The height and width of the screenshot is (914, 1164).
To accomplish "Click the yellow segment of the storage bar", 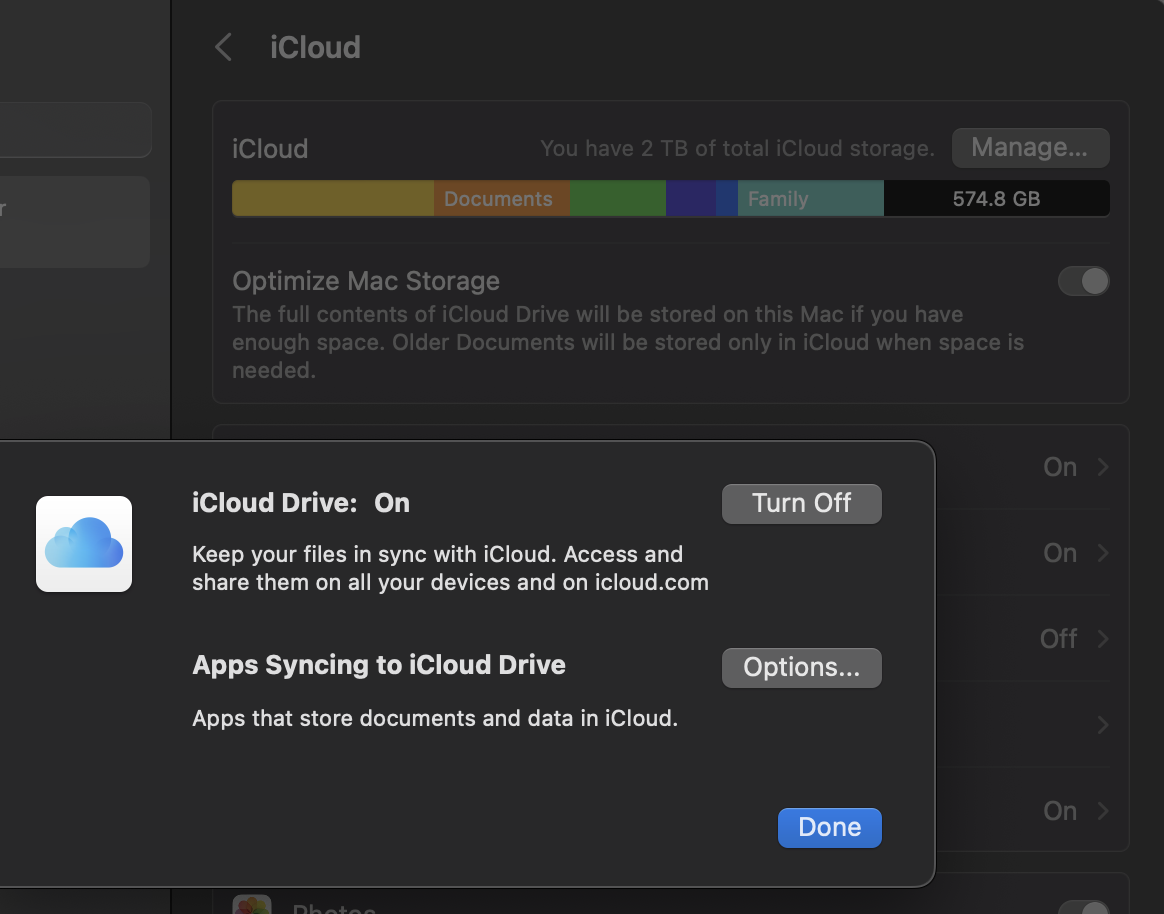I will (332, 199).
